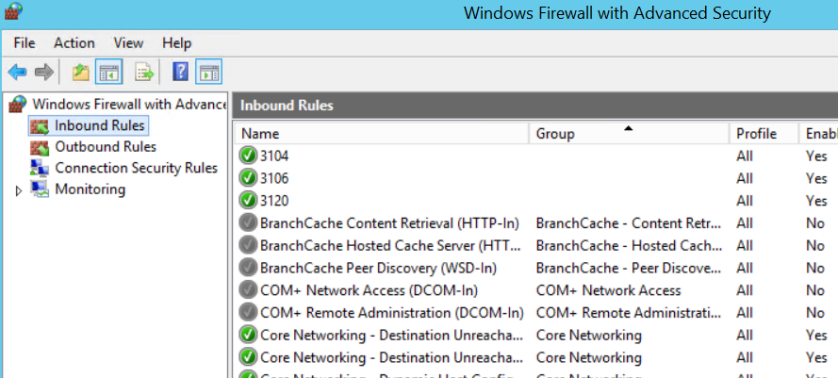Click the 'BranchCache - Content Retr...' group cell
Screen dimensions: 838x378
tap(628, 223)
